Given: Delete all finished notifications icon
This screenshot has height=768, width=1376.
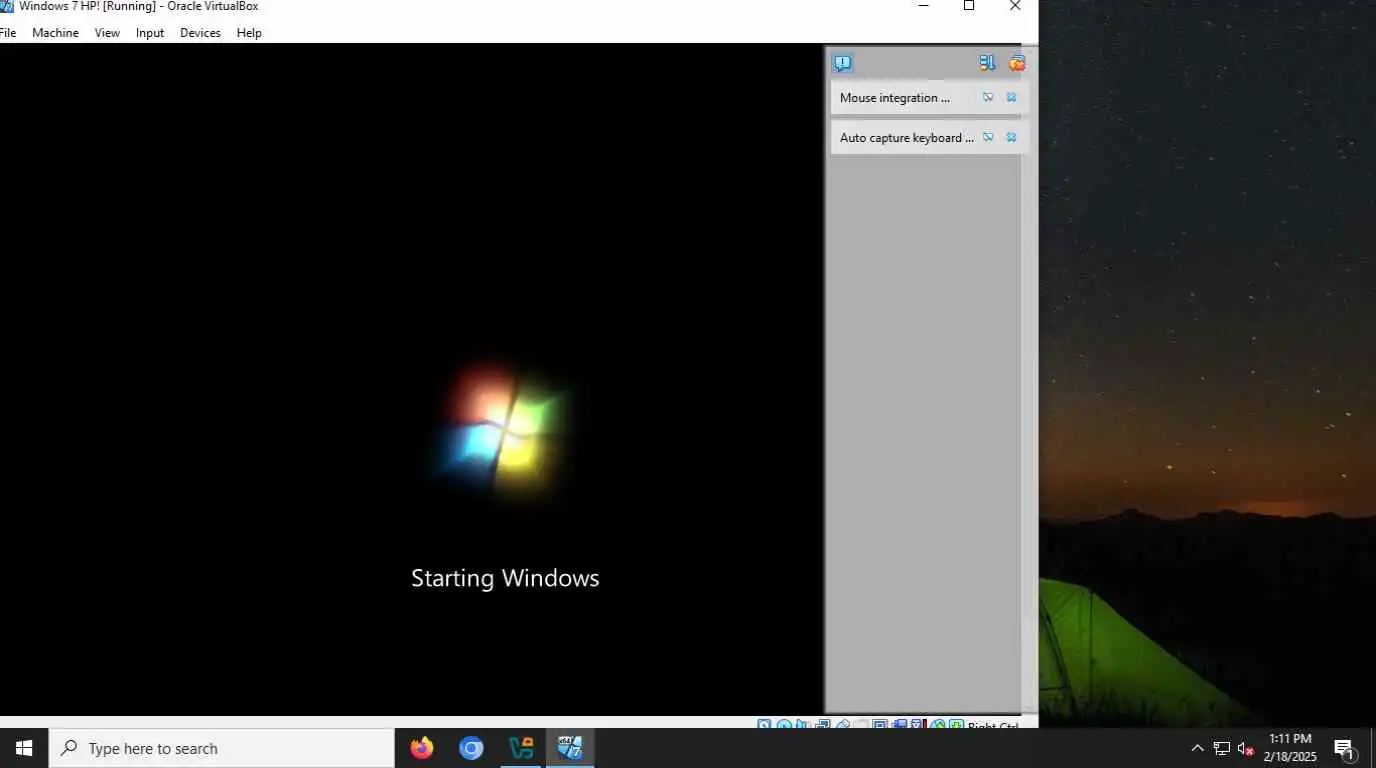Looking at the screenshot, I should click(1017, 63).
